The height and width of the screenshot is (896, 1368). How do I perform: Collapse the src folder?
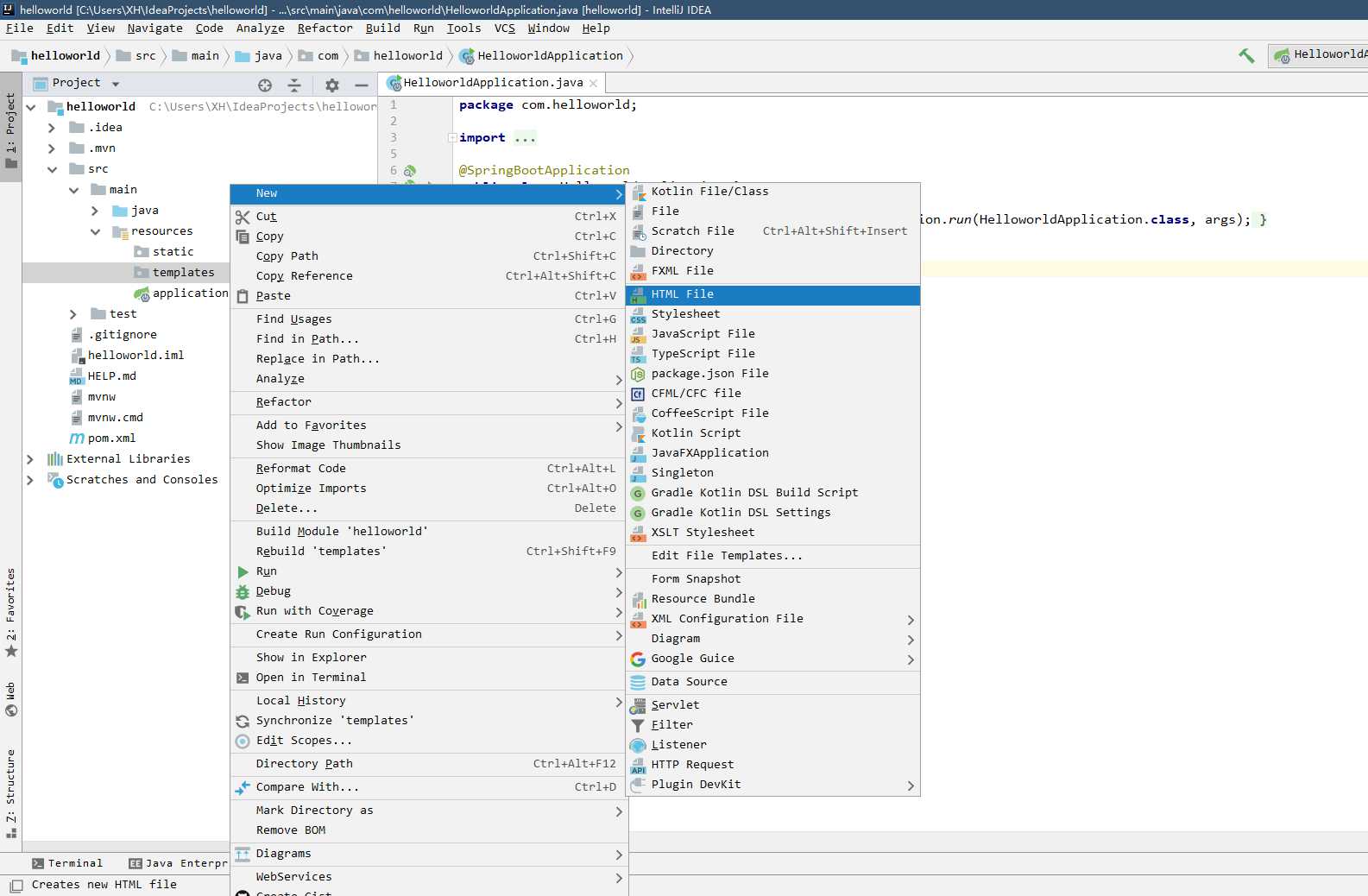pos(52,169)
